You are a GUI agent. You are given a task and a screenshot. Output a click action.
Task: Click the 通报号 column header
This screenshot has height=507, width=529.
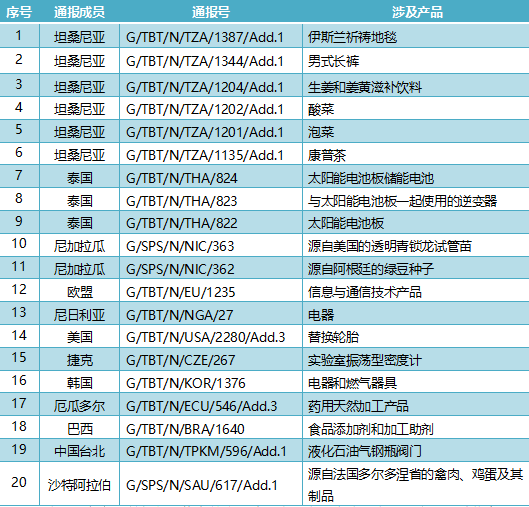tap(211, 12)
